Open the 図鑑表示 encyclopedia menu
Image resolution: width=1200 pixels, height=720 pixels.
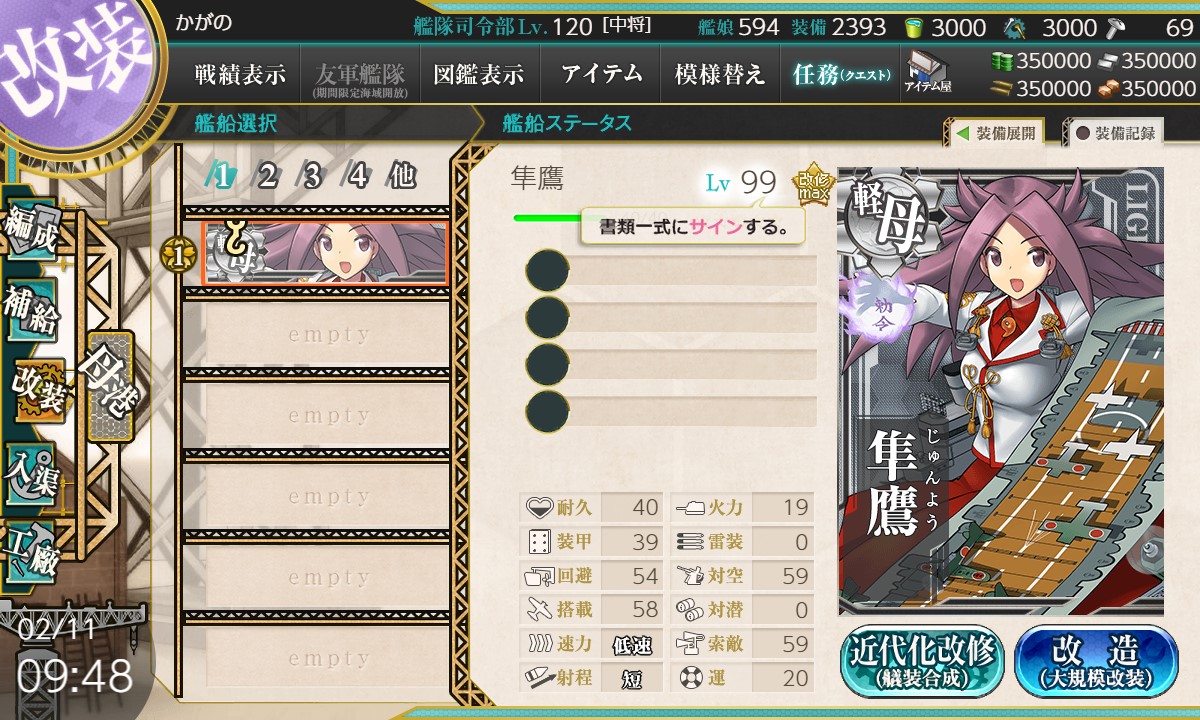pyautogui.click(x=479, y=74)
